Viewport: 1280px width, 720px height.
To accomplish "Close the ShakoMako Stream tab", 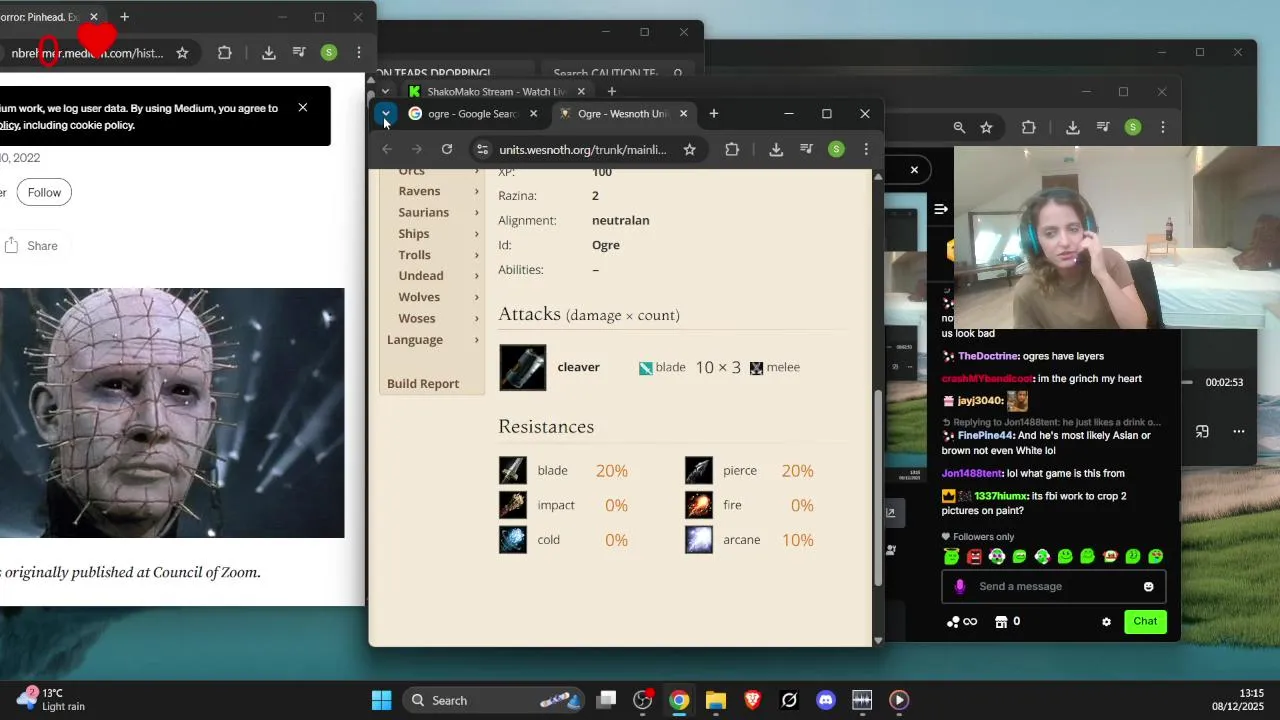I will click(x=581, y=92).
